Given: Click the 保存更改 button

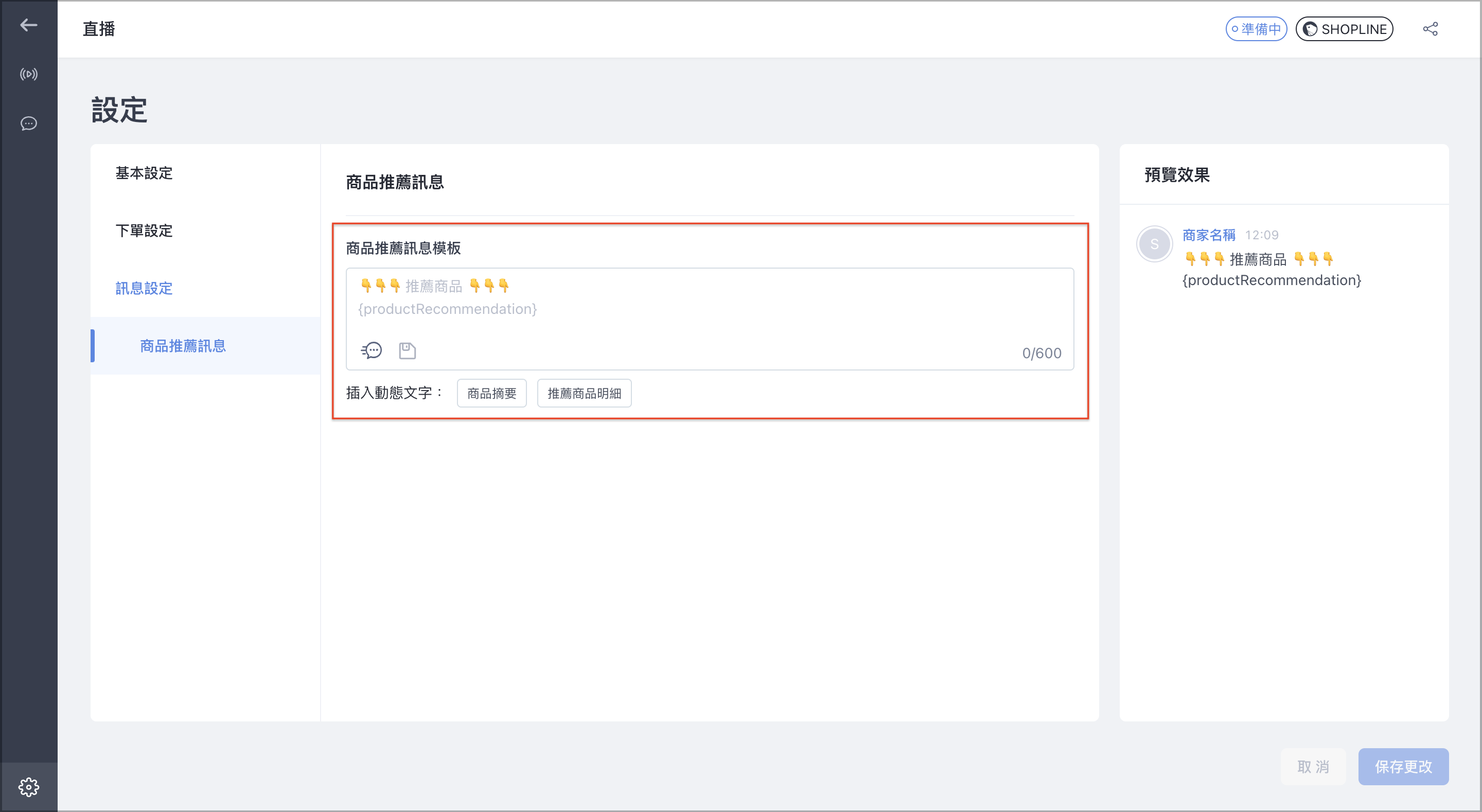Looking at the screenshot, I should [x=1403, y=766].
